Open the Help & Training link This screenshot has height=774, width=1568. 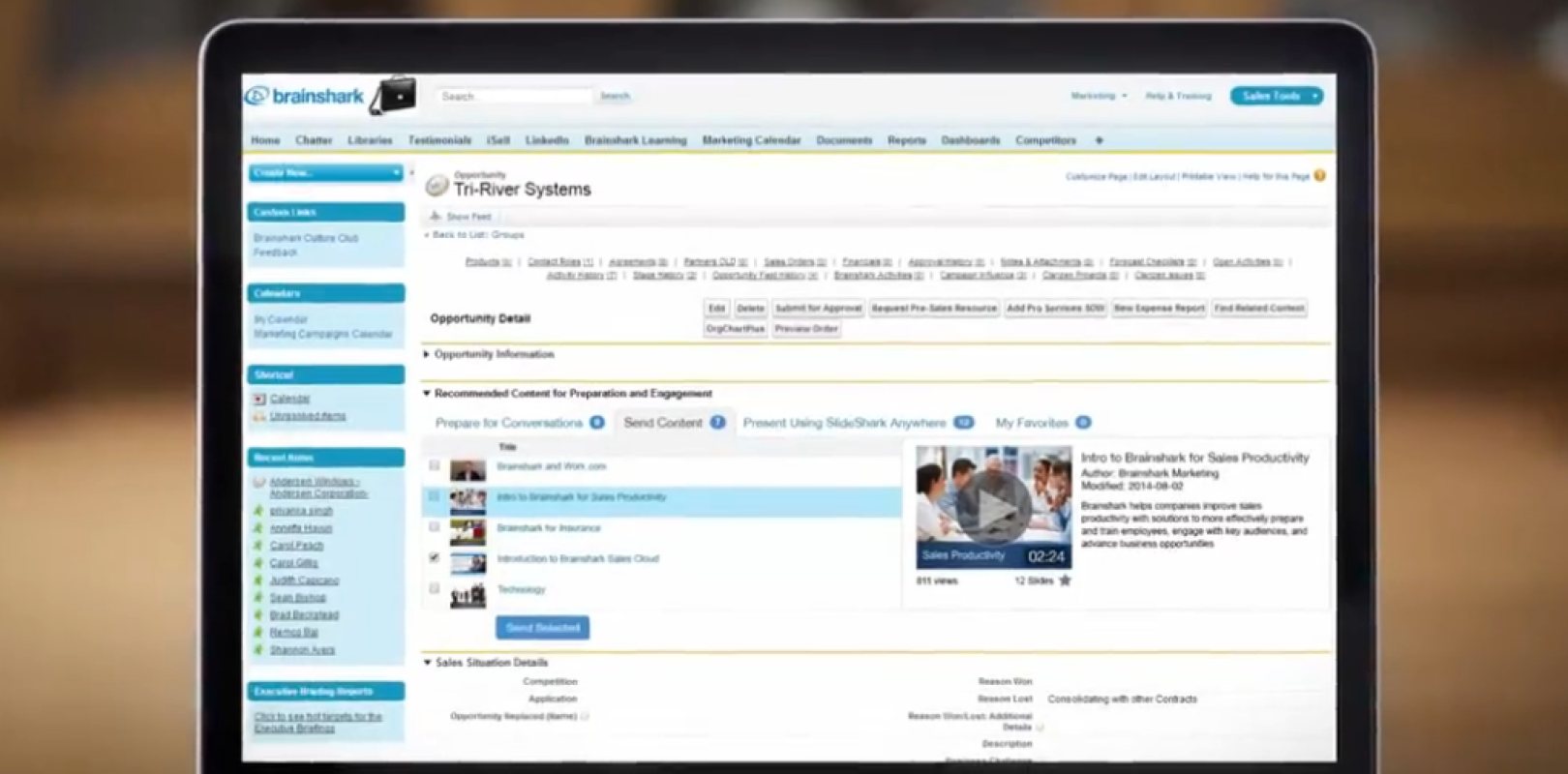1178,96
